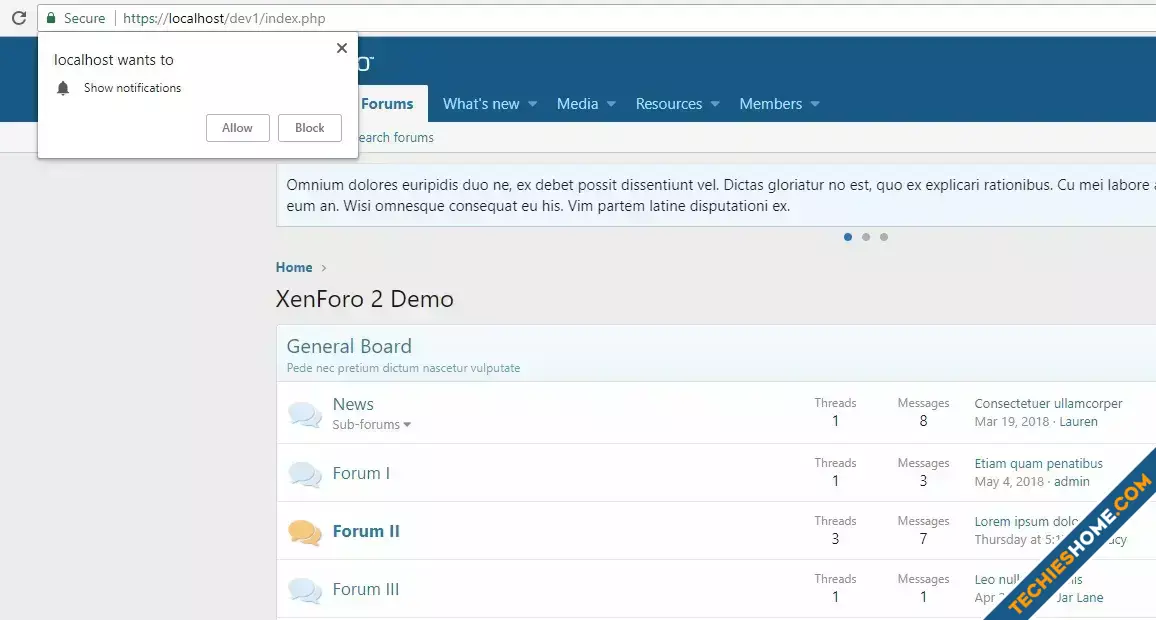Screen dimensions: 1156x620
Task: Open Forum II
Action: [x=366, y=532]
